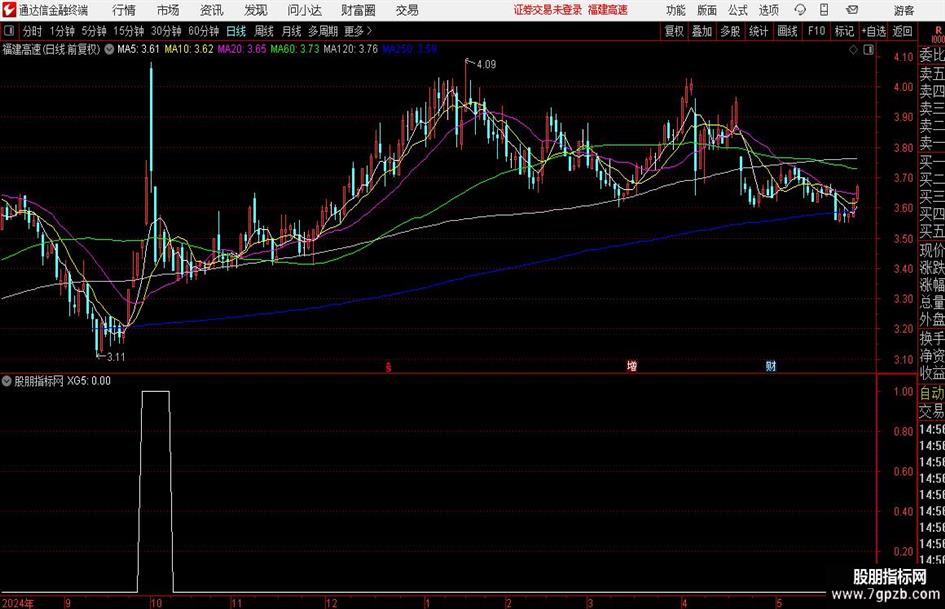Image resolution: width=945 pixels, height=609 pixels.
Task: Open the 版面 menu
Action: (707, 10)
